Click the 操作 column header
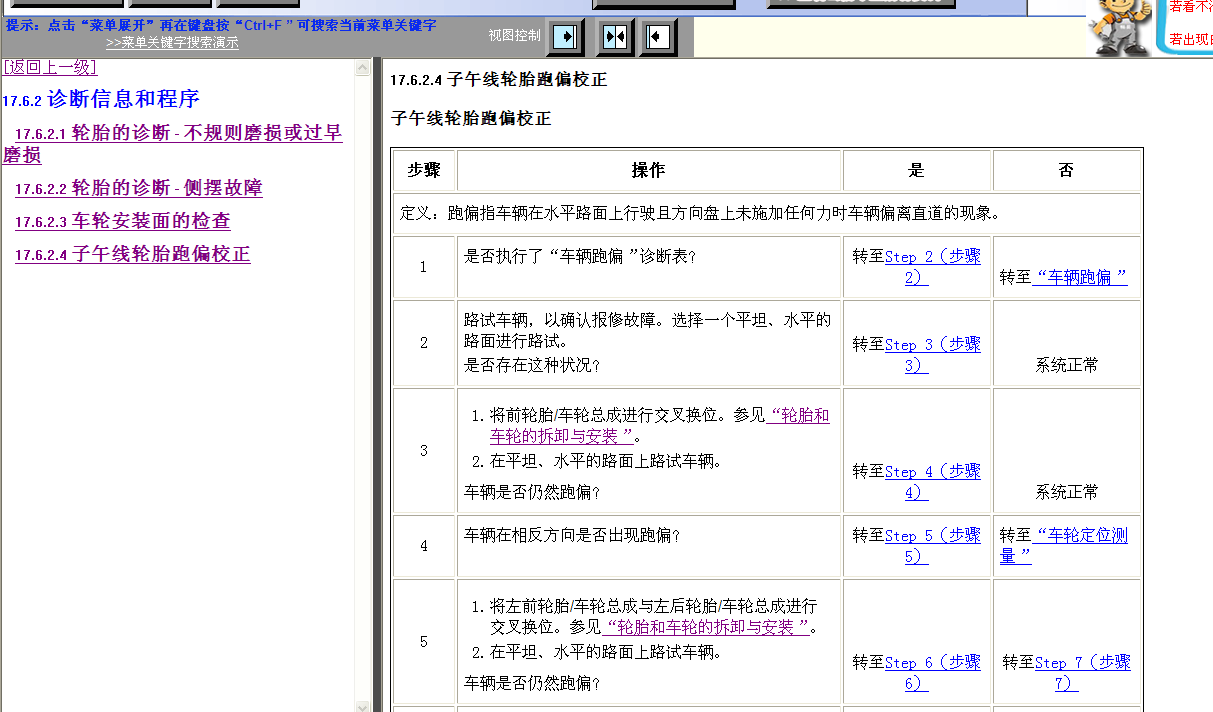Screen dimensions: 1213x712 (x=649, y=171)
